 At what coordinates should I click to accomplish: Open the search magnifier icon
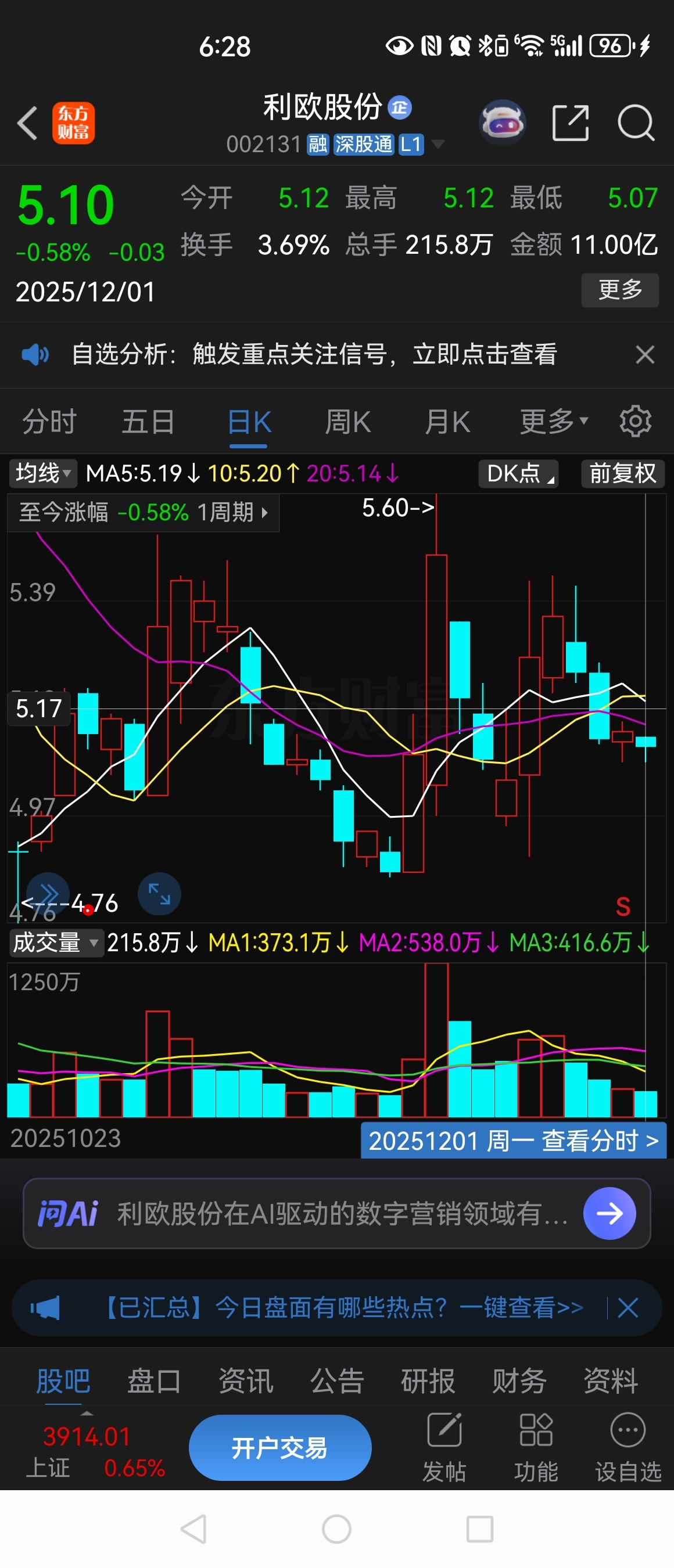pyautogui.click(x=636, y=123)
